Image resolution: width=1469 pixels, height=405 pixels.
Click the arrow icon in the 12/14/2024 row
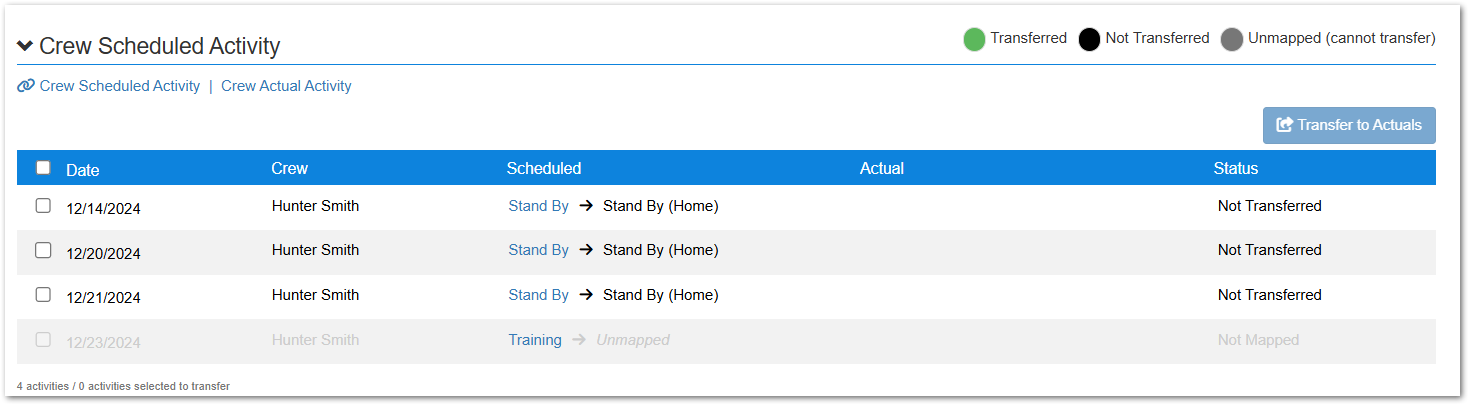click(586, 206)
